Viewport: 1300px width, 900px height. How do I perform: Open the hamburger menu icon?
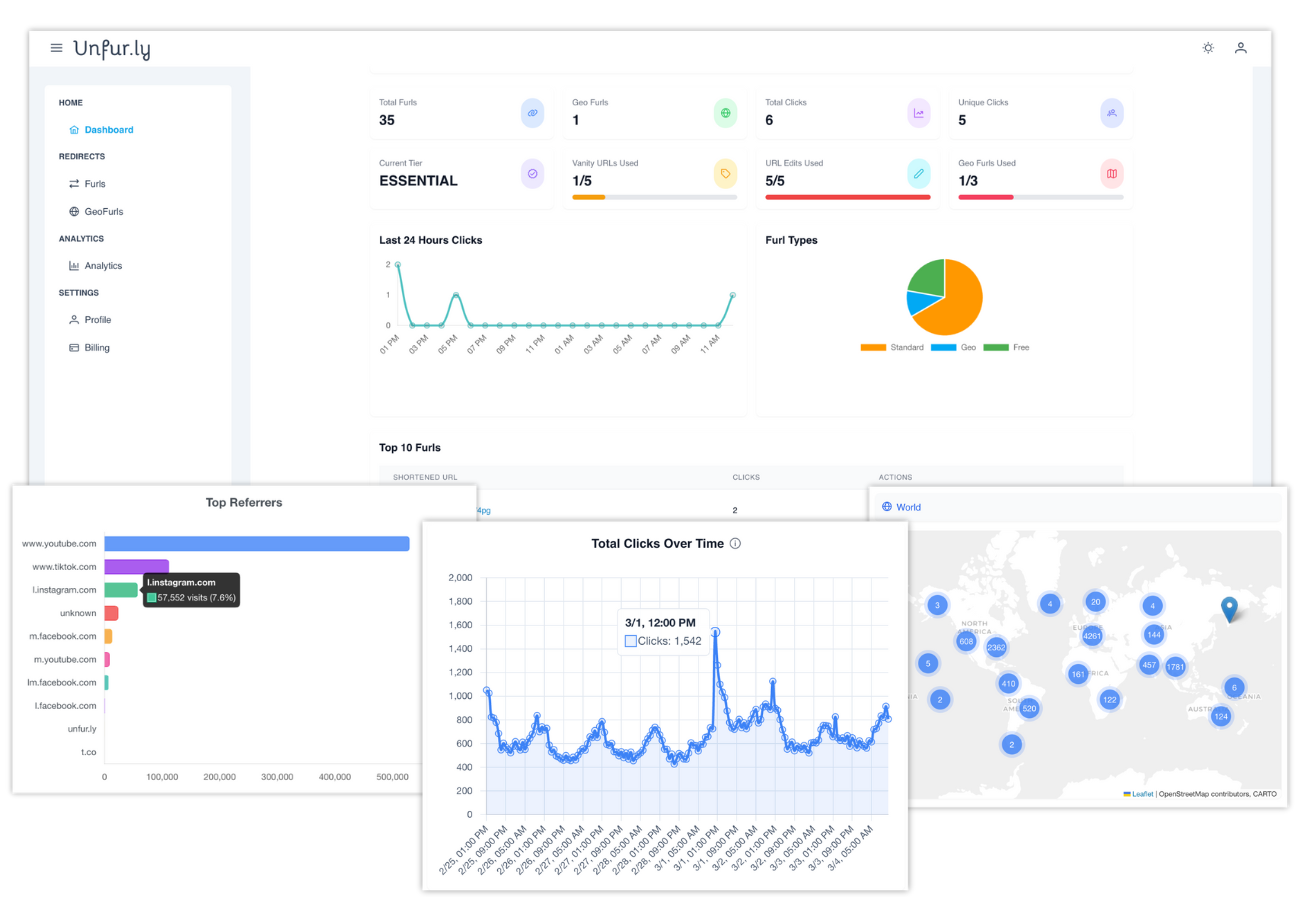coord(56,48)
